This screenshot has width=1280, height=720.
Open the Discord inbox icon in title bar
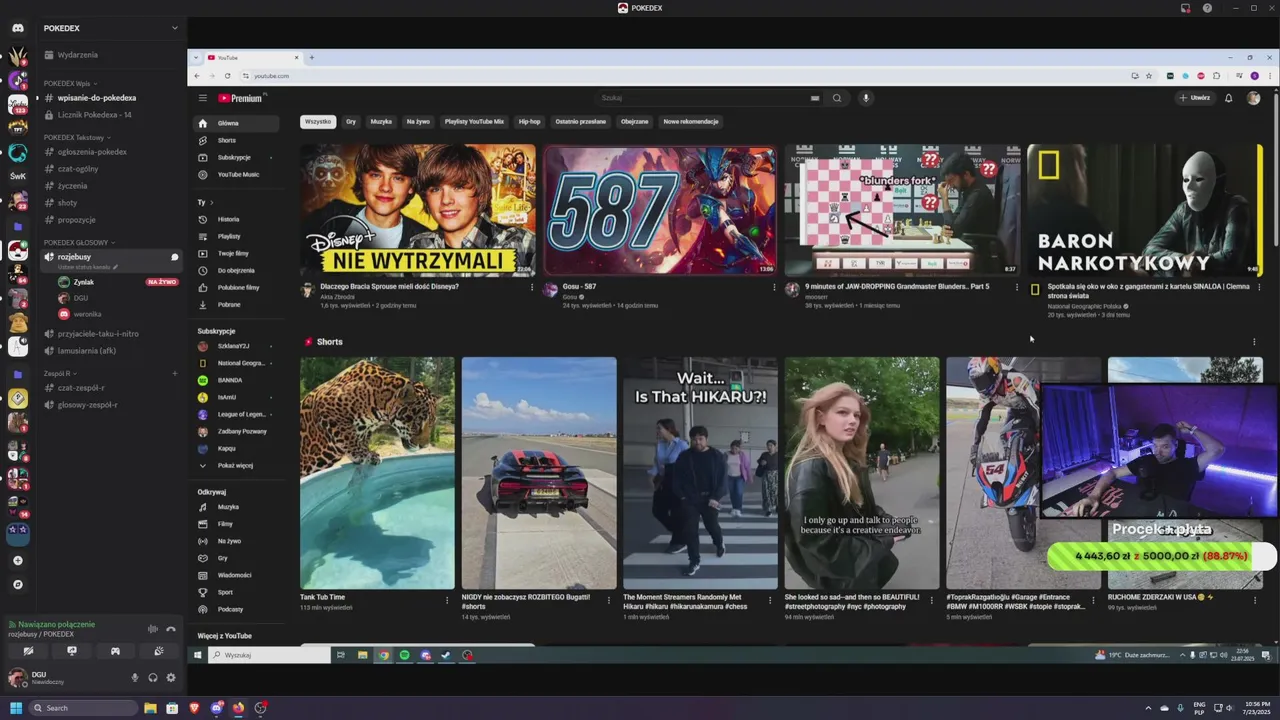1186,8
